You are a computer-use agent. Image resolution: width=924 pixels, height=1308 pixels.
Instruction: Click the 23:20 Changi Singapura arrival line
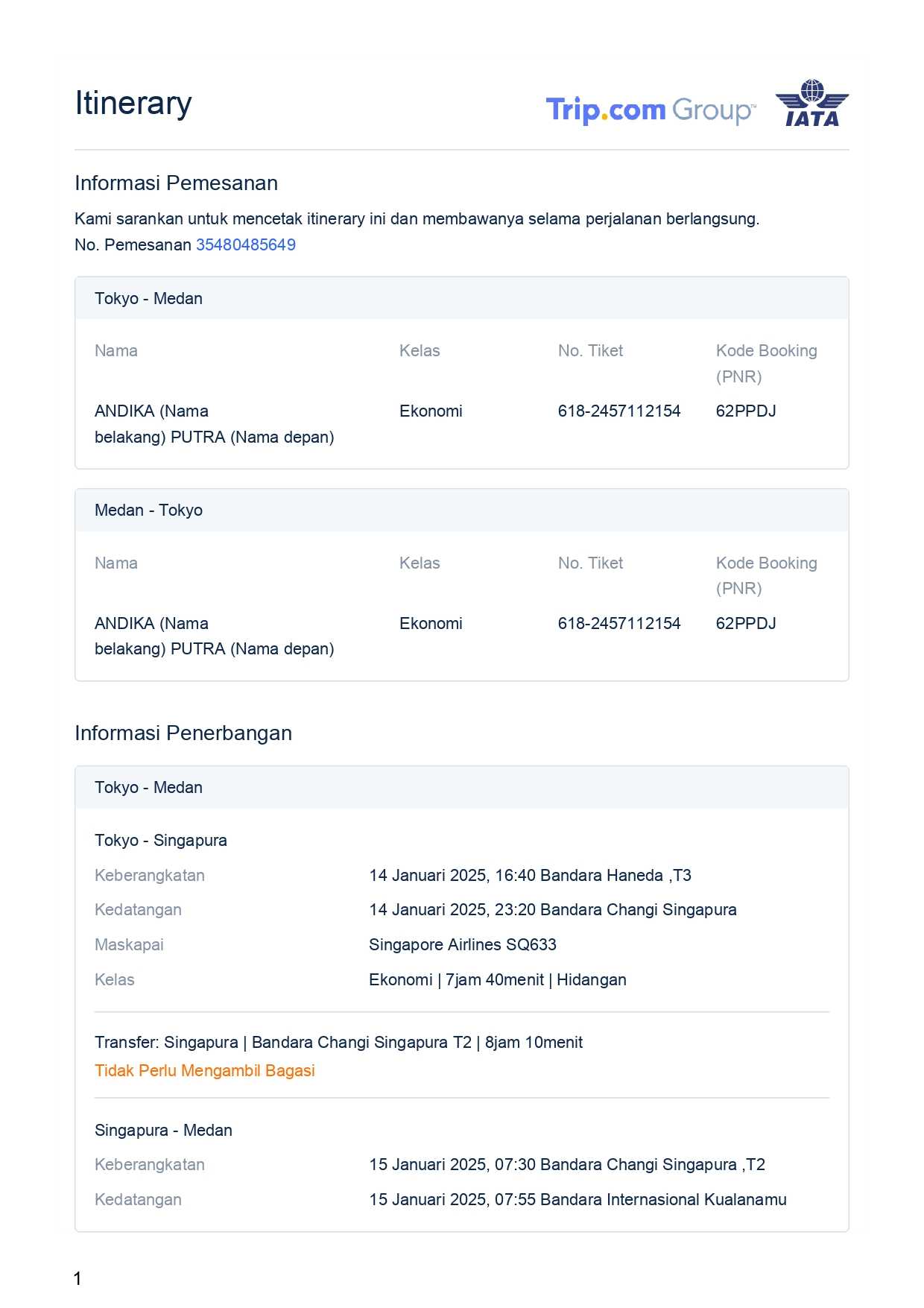(x=552, y=909)
